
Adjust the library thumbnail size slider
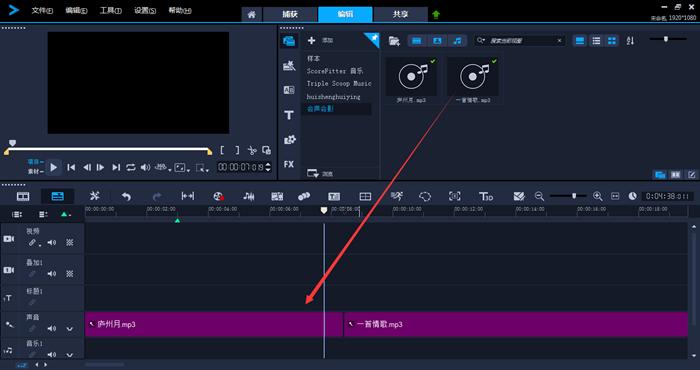(x=666, y=39)
